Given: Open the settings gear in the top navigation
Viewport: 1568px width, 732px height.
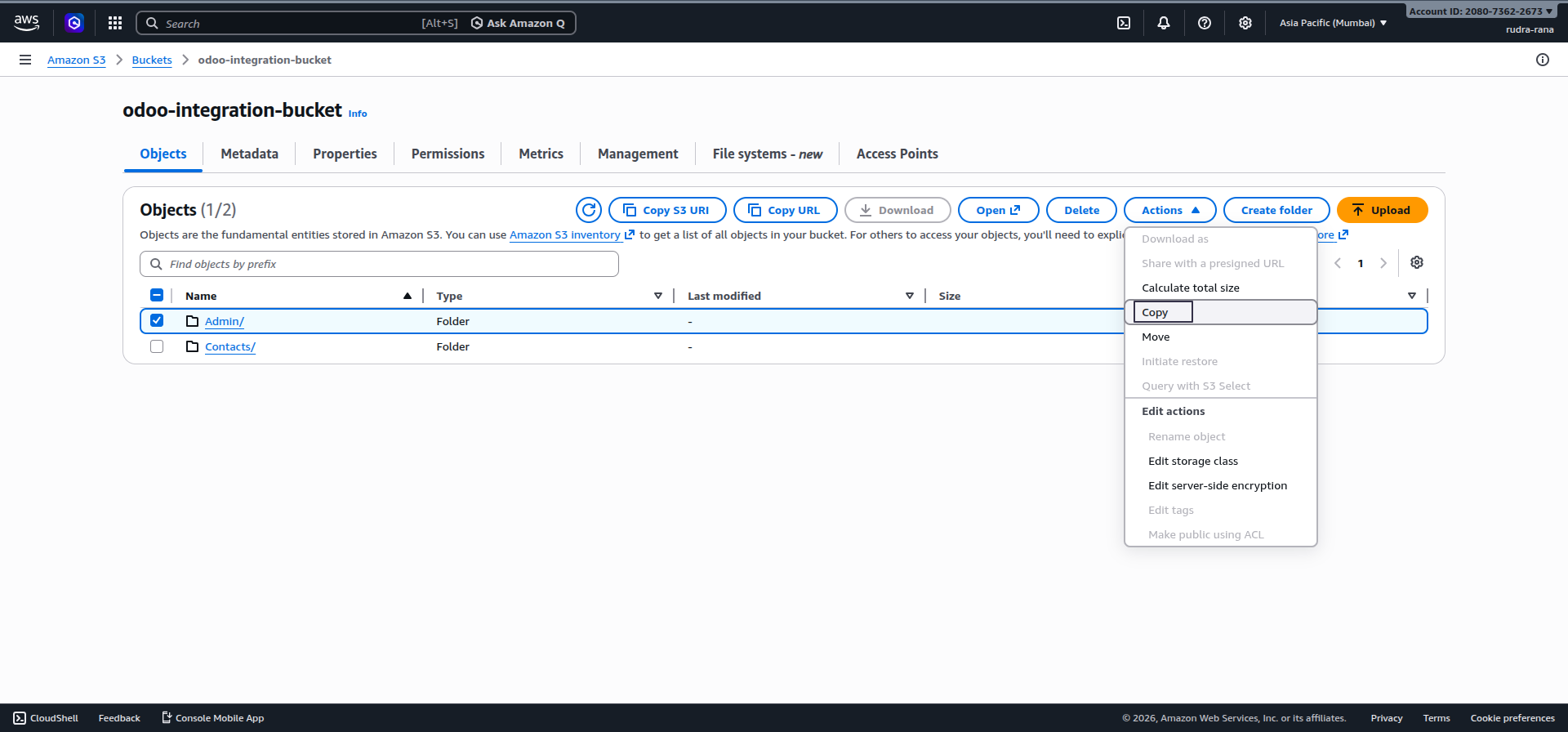Looking at the screenshot, I should tap(1245, 23).
